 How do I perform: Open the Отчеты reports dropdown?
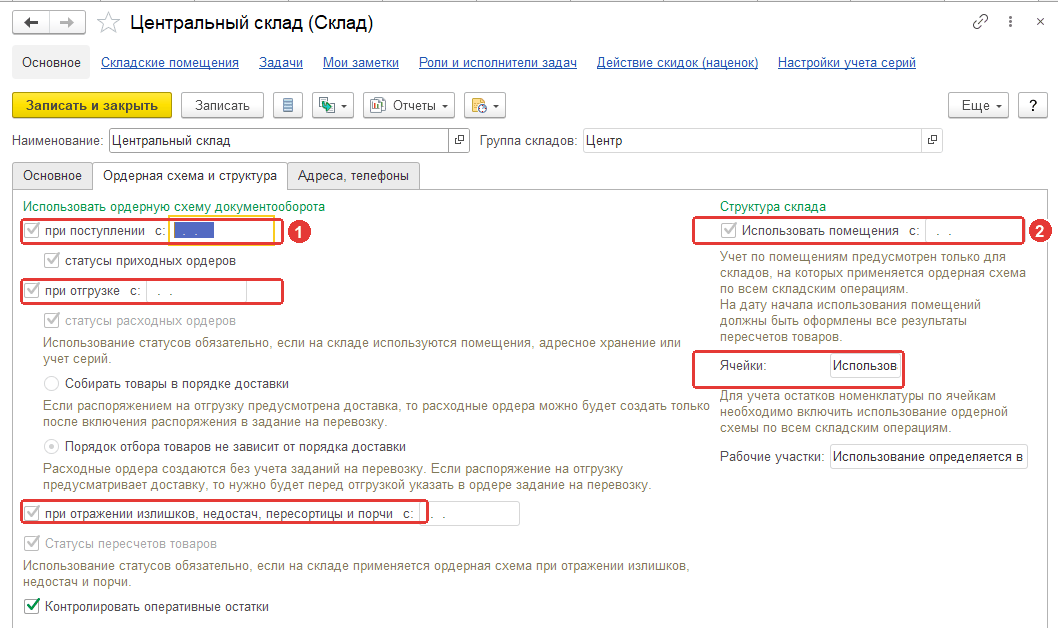(x=409, y=105)
